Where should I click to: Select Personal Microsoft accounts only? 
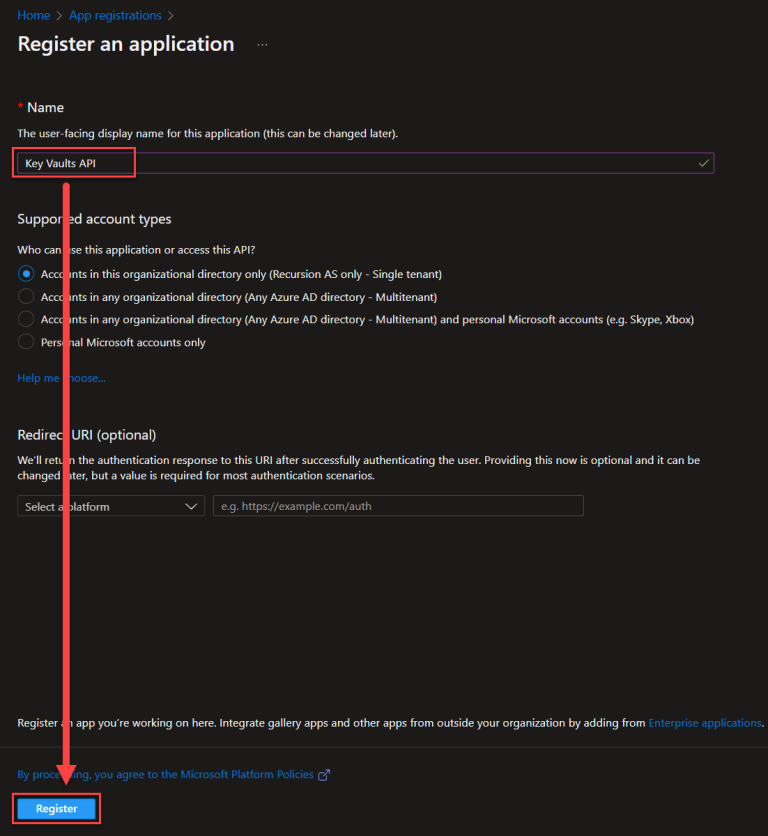pyautogui.click(x=24, y=341)
